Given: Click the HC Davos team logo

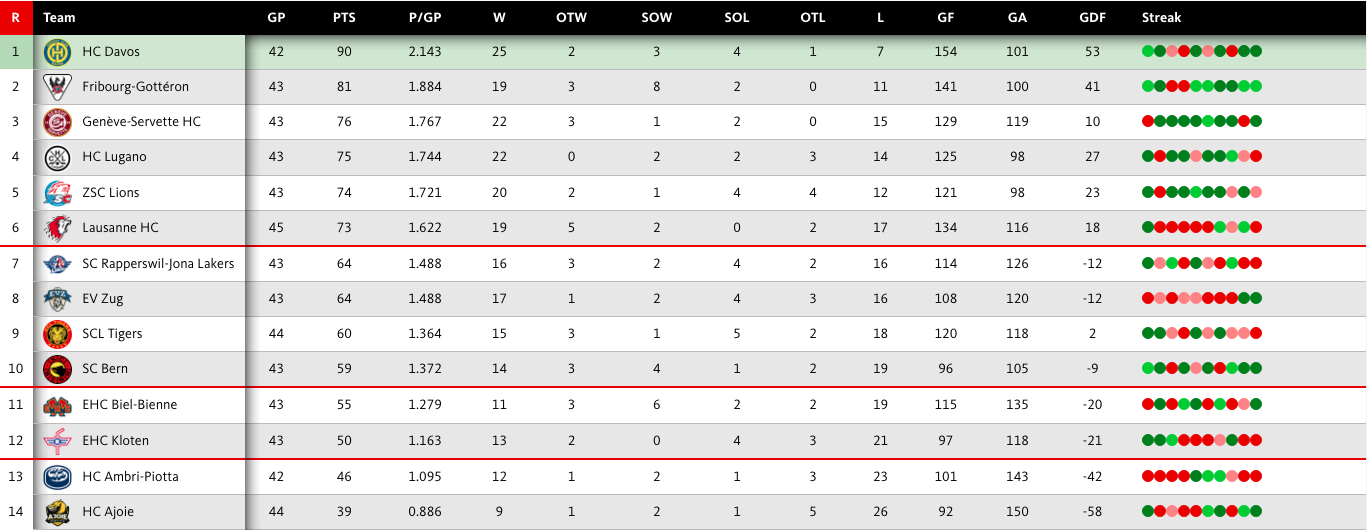Looking at the screenshot, I should coord(57,52).
